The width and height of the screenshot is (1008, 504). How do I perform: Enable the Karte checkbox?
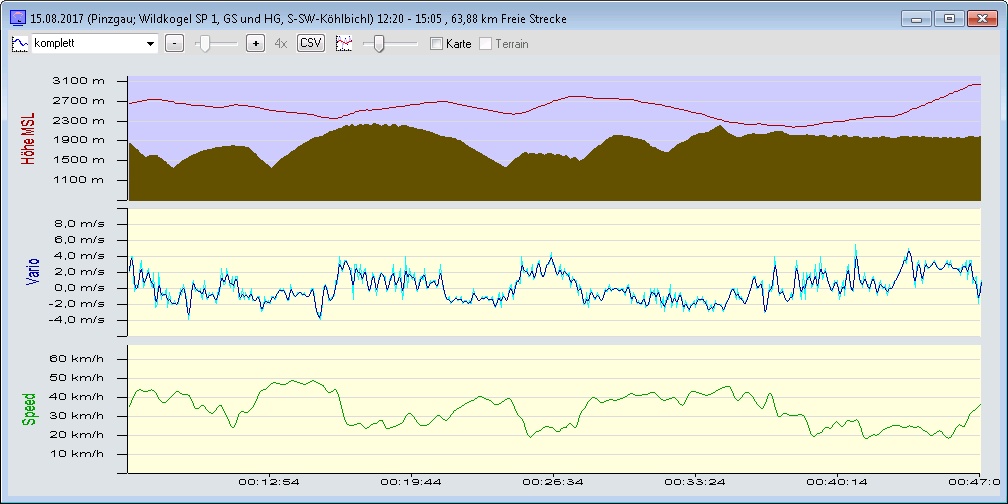(x=436, y=44)
